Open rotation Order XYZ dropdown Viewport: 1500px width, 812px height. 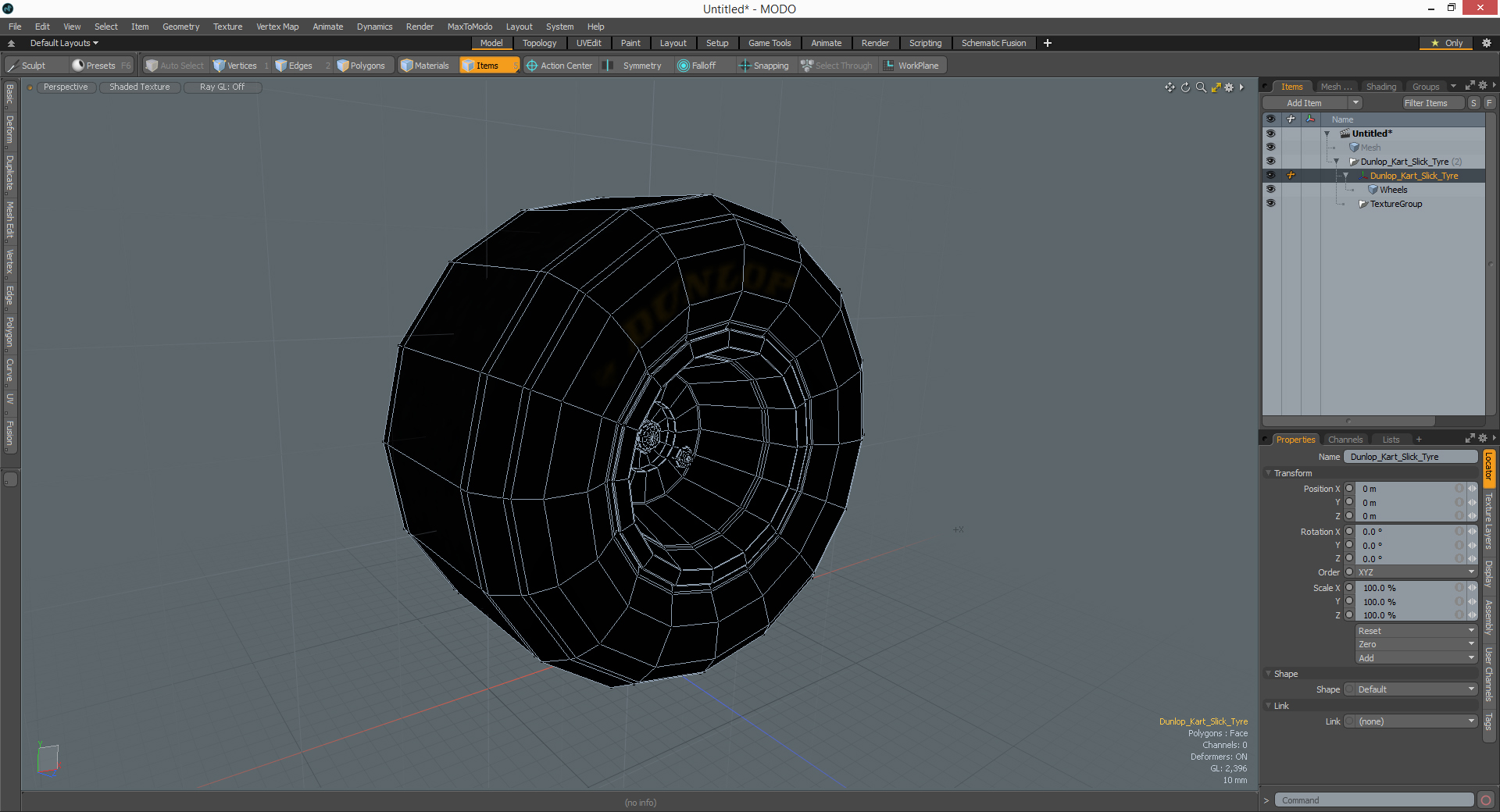pyautogui.click(x=1416, y=572)
